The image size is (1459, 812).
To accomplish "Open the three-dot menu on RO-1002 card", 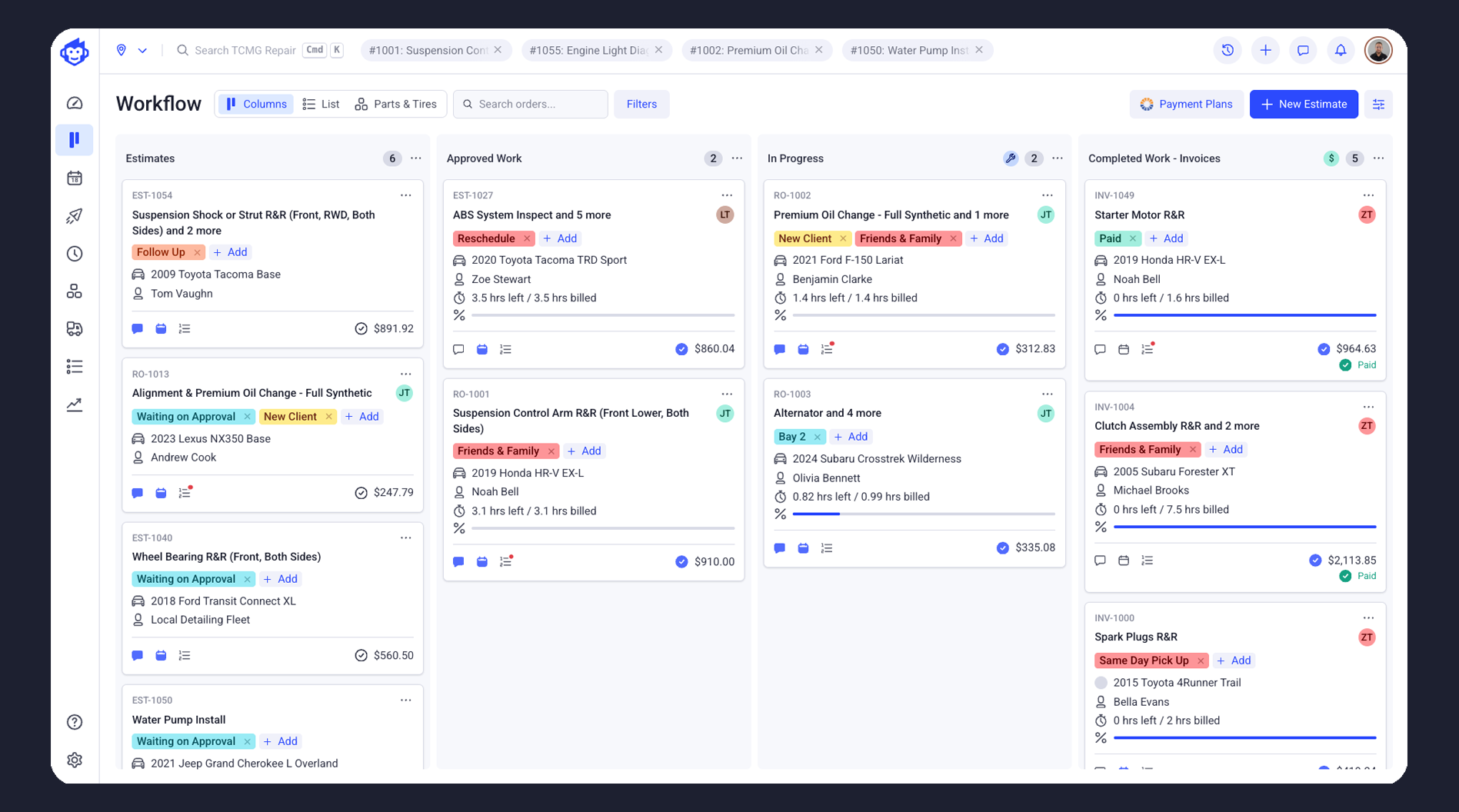I will [1047, 195].
